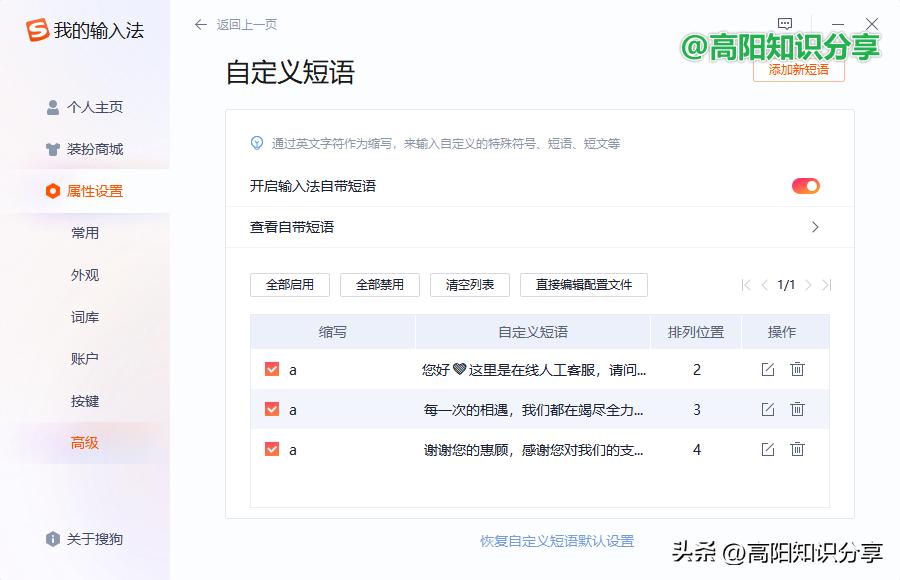Click 清空列表 to clear the list
900x580 pixels.
[469, 284]
